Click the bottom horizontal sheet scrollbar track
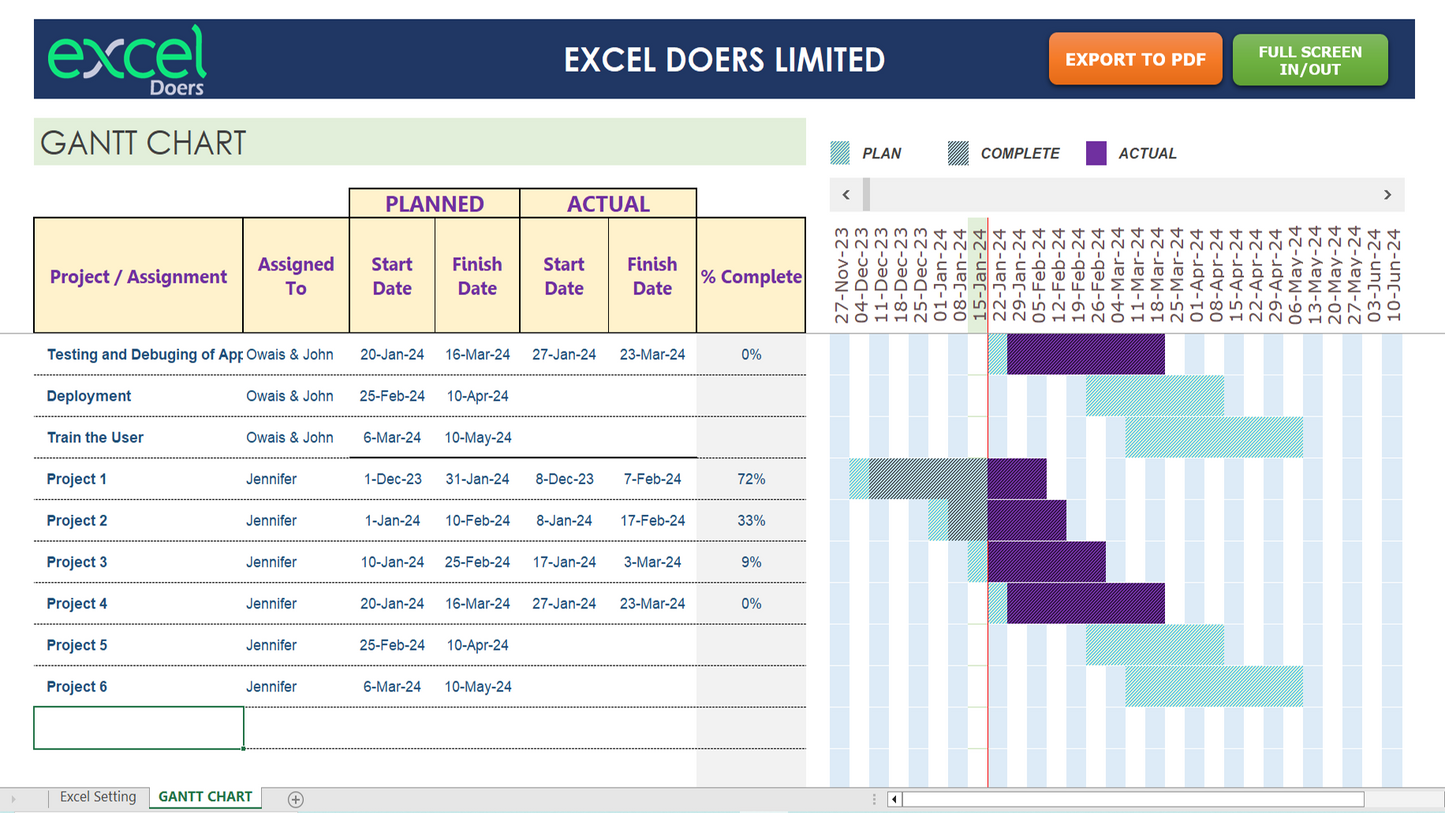Image resolution: width=1445 pixels, height=813 pixels. click(x=1132, y=799)
